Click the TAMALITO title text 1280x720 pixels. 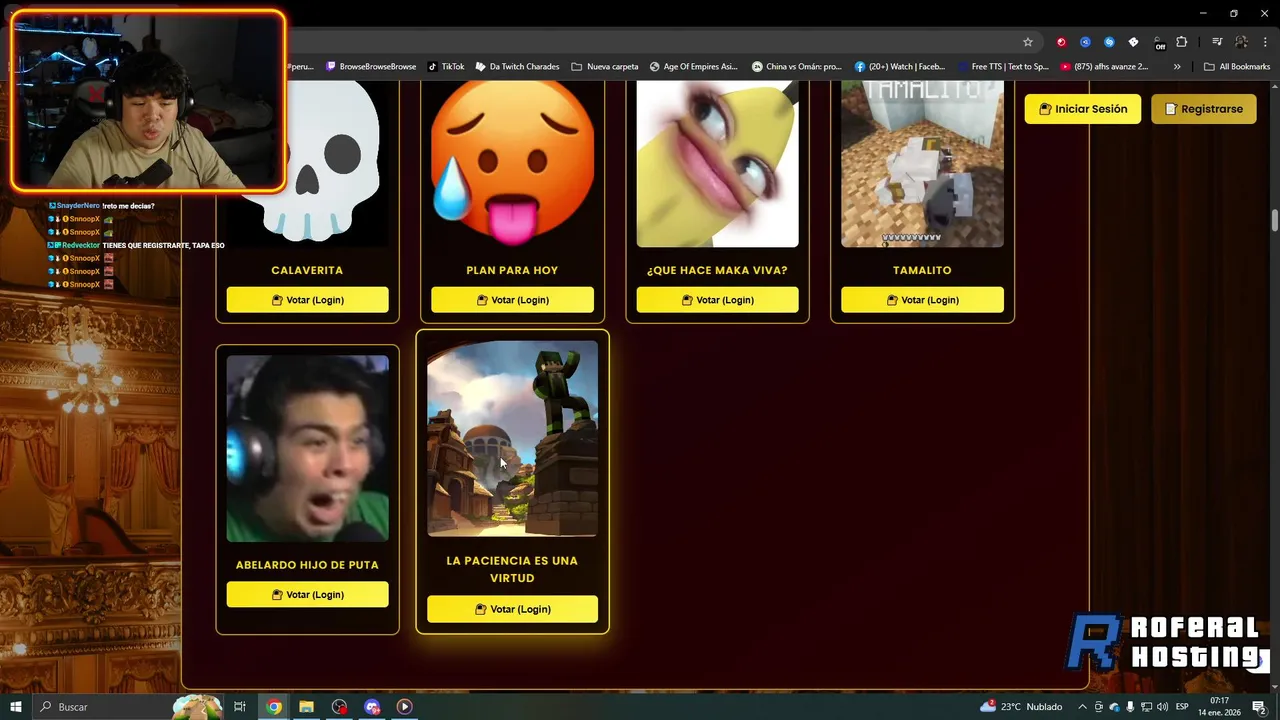[x=922, y=270]
